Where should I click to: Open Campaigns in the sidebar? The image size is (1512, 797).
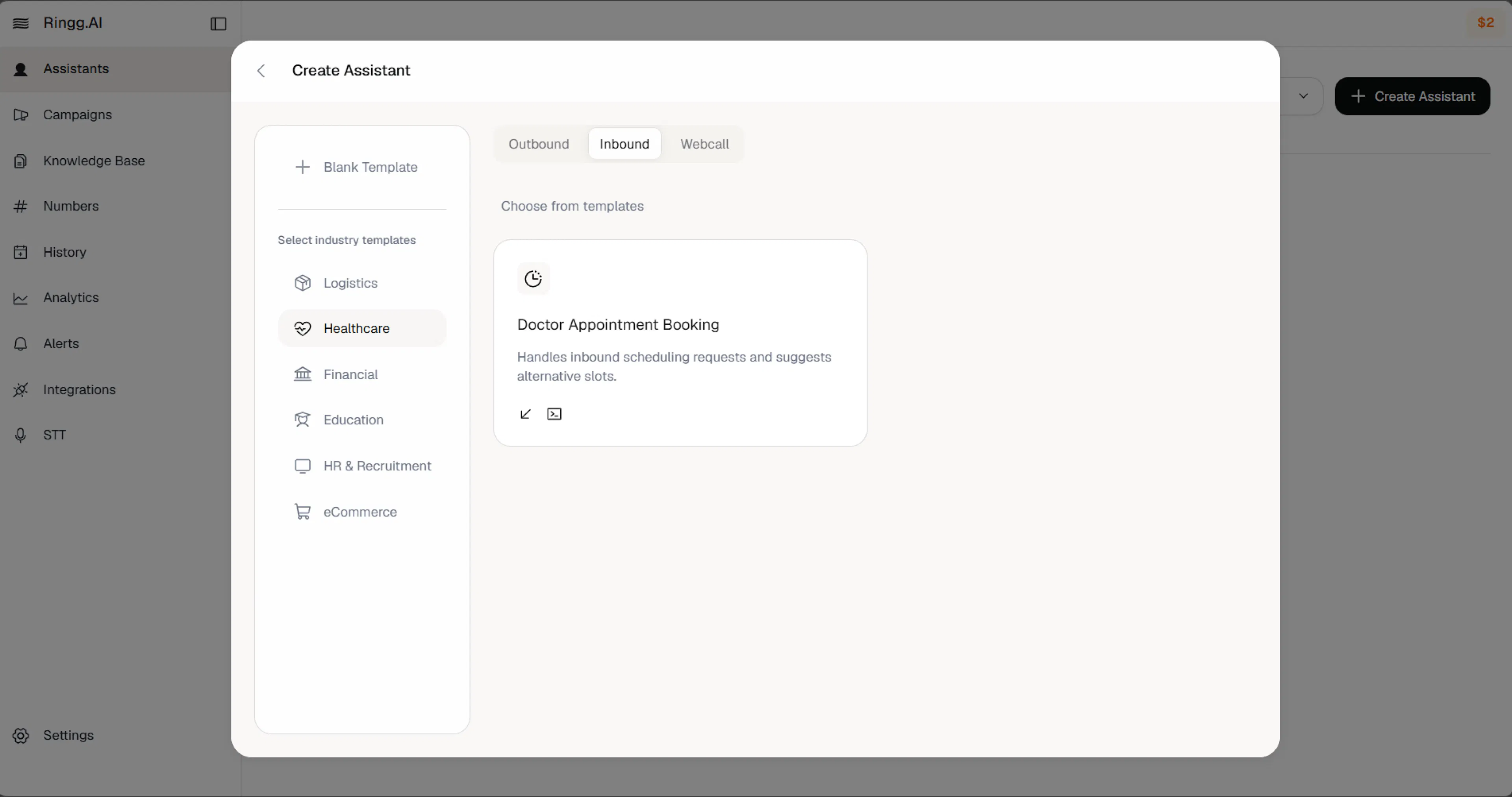116,115
